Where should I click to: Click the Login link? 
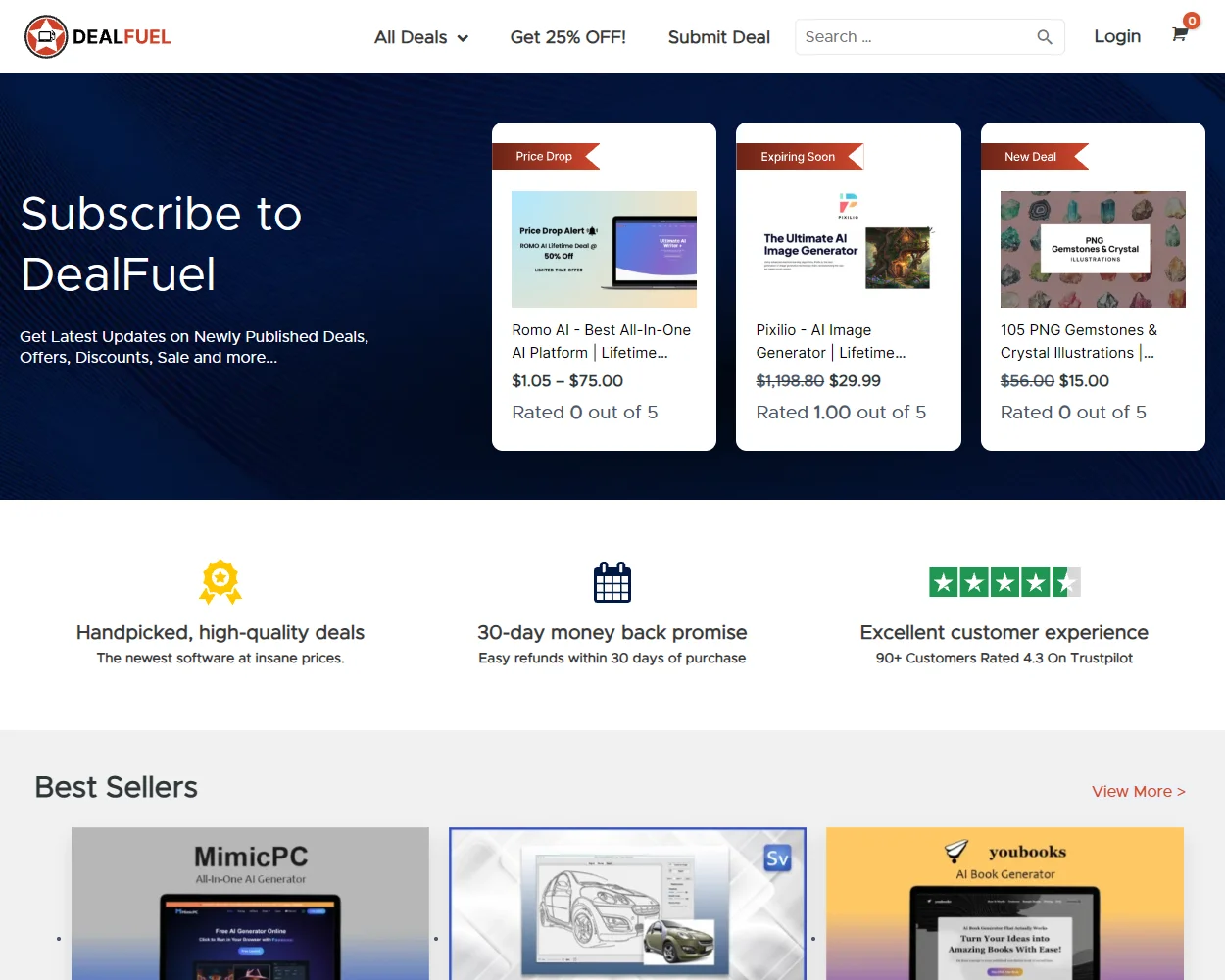1117,36
